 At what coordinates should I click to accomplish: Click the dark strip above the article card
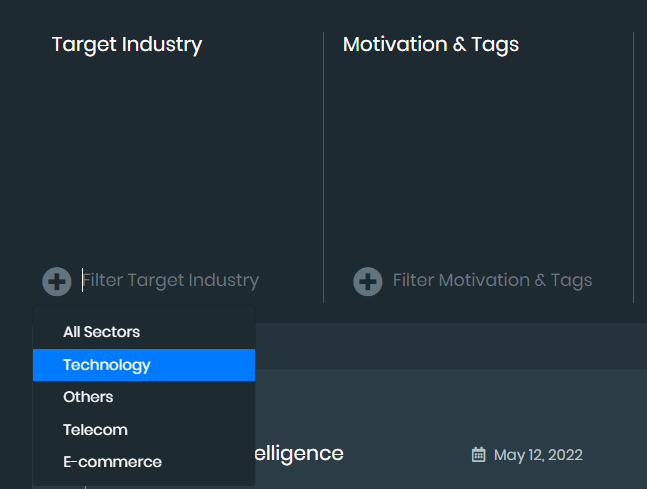(x=450, y=346)
